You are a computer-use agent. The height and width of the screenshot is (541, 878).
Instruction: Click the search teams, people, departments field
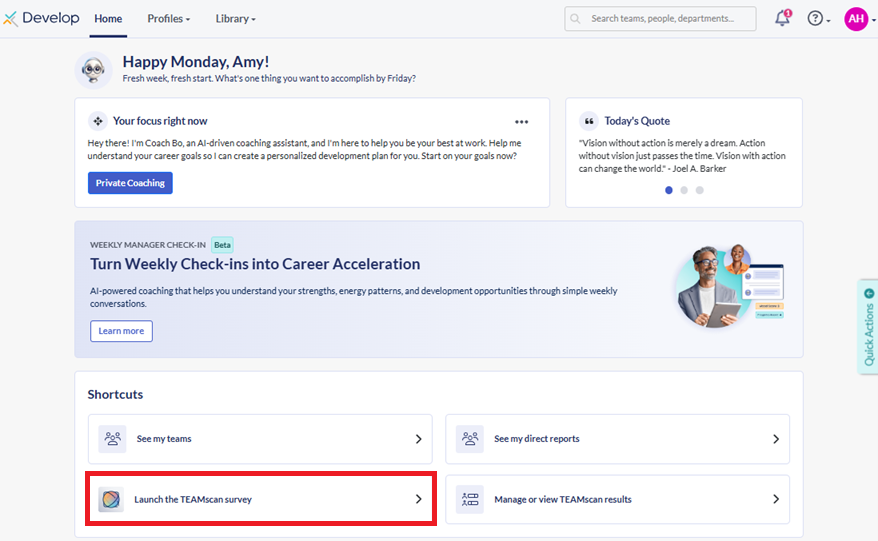pyautogui.click(x=660, y=18)
